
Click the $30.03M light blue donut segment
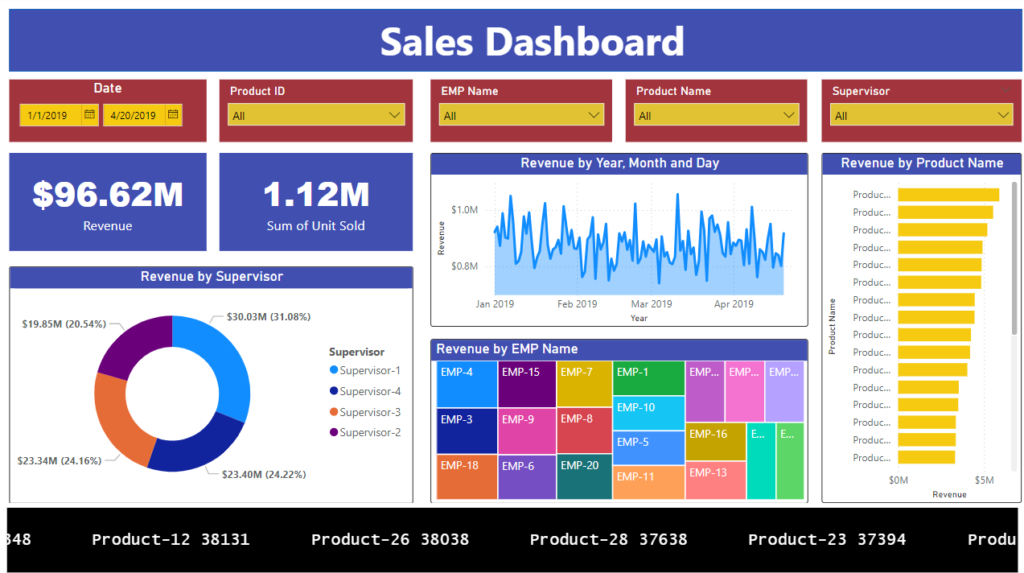227,362
